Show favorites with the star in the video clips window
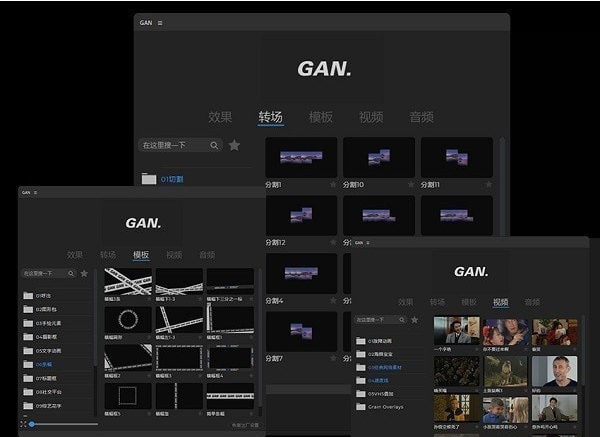Image resolution: width=600 pixels, height=437 pixels. pyautogui.click(x=414, y=320)
